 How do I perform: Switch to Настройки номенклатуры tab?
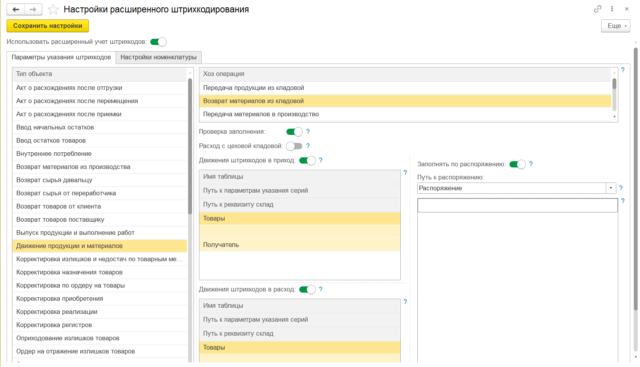click(158, 57)
